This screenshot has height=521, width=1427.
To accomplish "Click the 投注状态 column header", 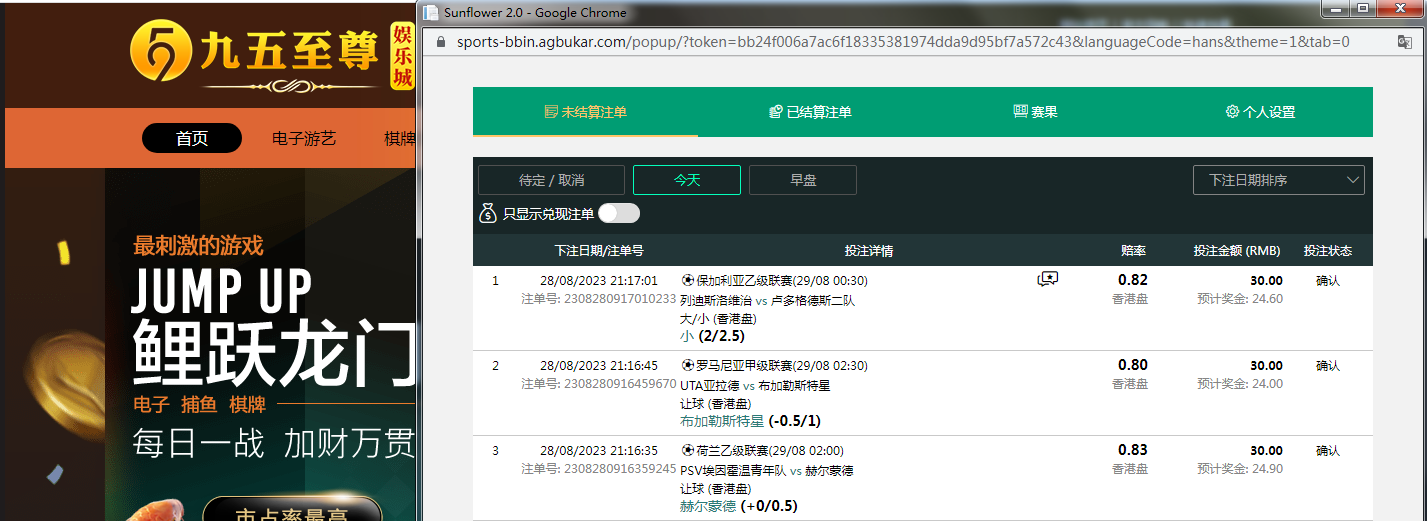I will point(1328,251).
